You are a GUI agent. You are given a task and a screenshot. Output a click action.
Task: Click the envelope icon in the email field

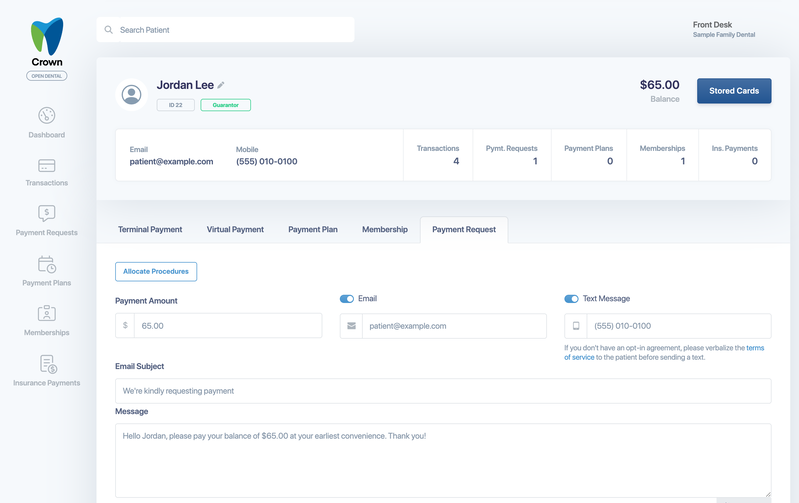tap(351, 326)
